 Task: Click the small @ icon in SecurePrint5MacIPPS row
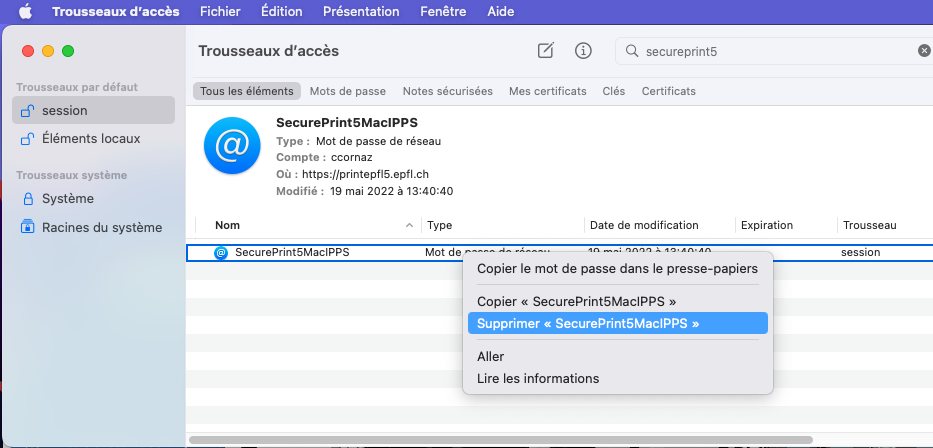(221, 252)
